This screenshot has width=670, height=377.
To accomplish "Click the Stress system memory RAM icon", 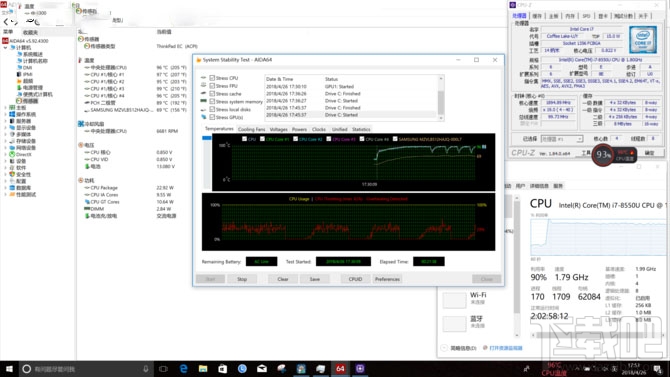I will (x=203, y=101).
